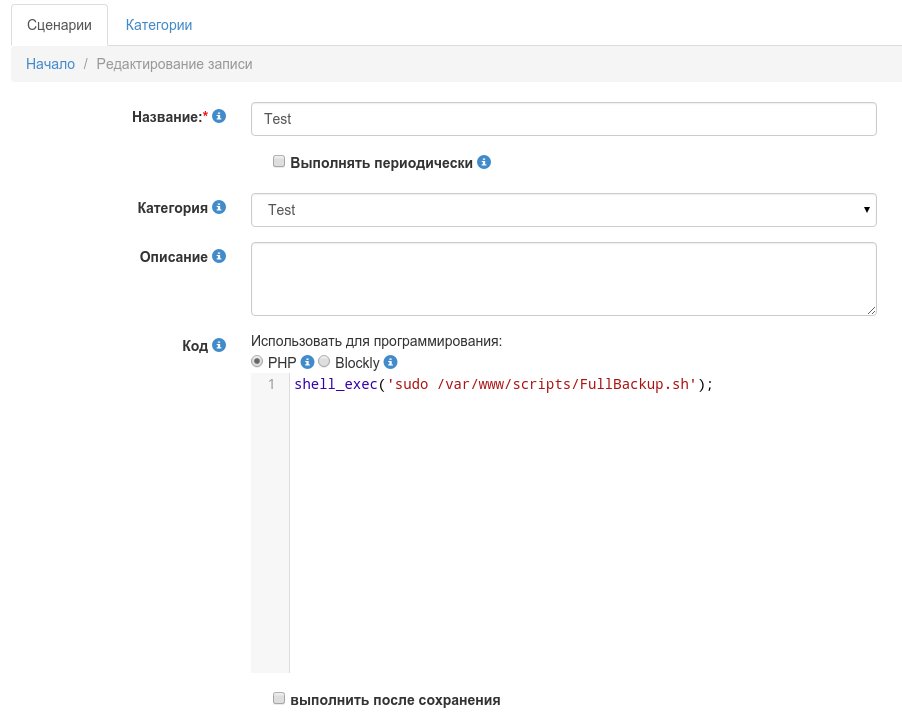This screenshot has width=902, height=714.
Task: Select the PHP radio button
Action: click(258, 362)
